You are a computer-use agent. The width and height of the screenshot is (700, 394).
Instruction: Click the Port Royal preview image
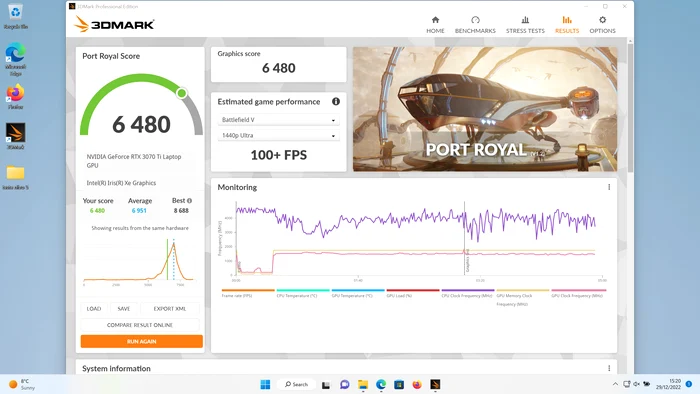coord(485,109)
